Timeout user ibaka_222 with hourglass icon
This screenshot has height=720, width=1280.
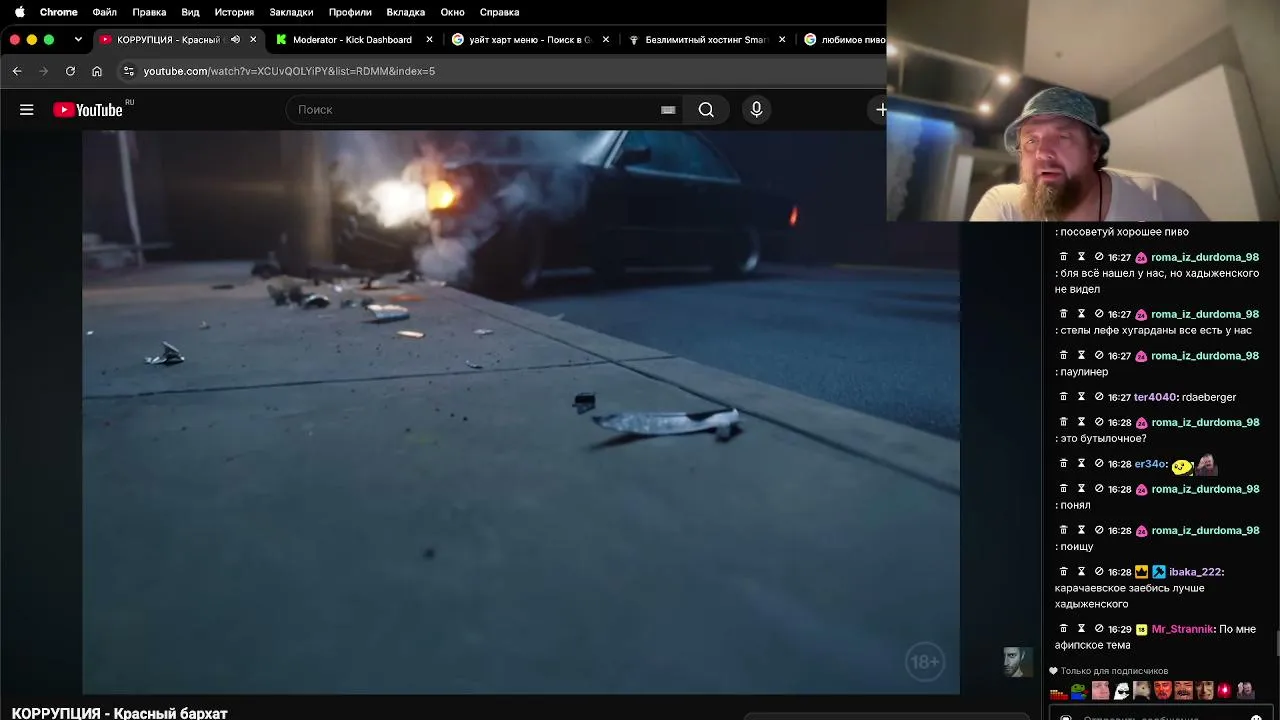1081,572
